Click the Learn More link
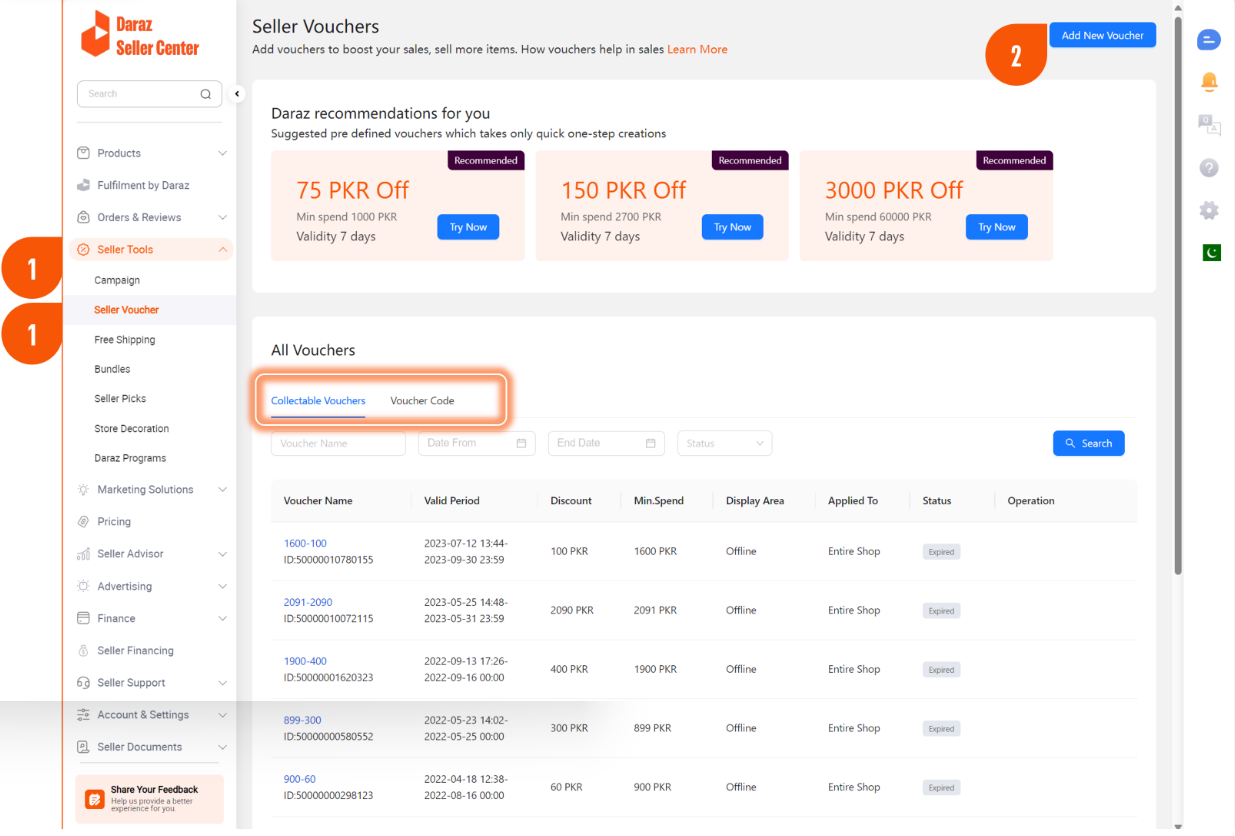Viewport: 1235px width, 836px height. point(697,49)
